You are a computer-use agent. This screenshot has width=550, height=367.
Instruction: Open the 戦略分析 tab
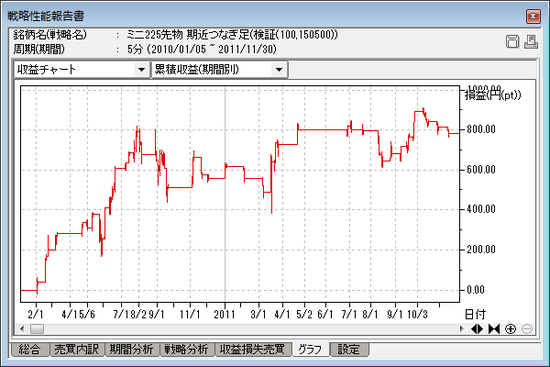click(187, 349)
